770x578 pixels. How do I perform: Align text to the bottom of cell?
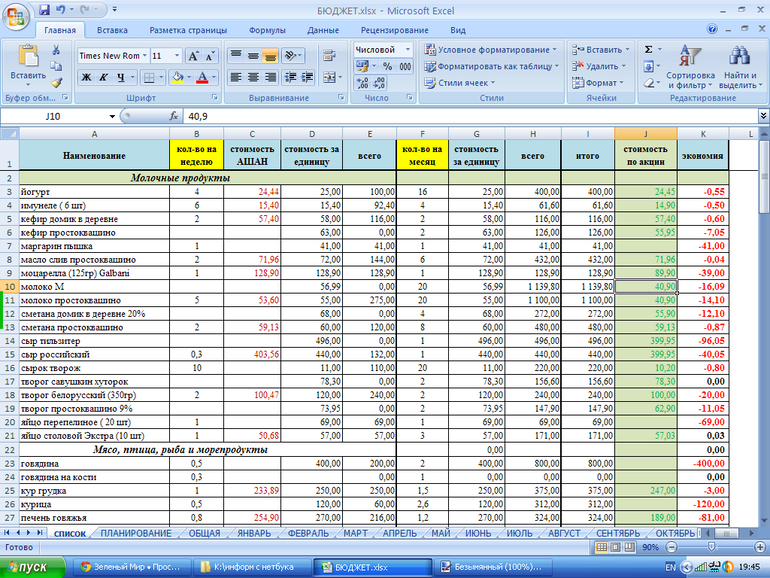pyautogui.click(x=270, y=55)
